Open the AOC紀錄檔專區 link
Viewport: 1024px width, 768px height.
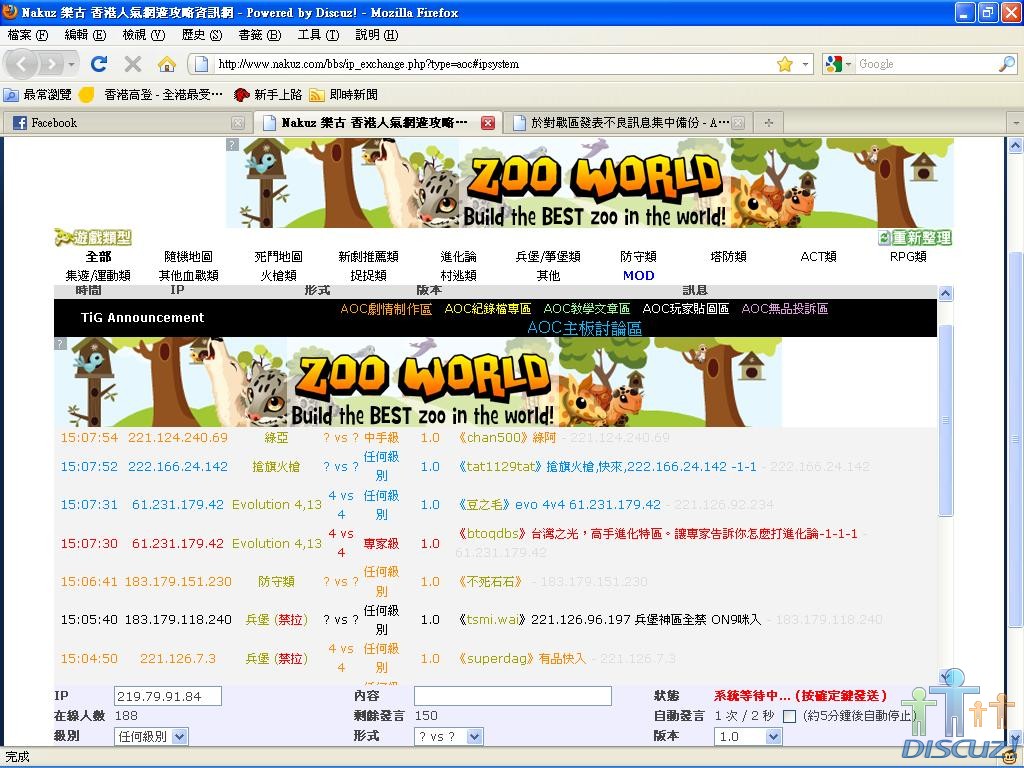click(488, 309)
